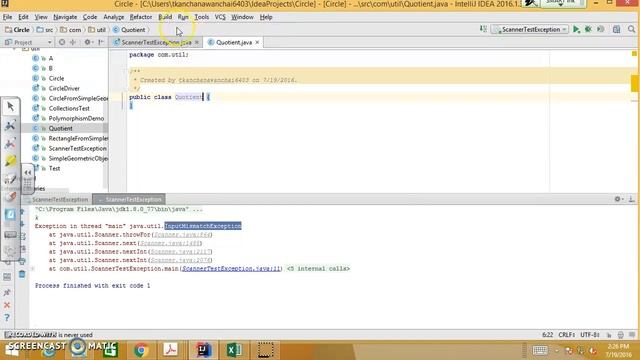The height and width of the screenshot is (360, 640).
Task: Click the yellow inspection status indicator
Action: click(x=634, y=54)
